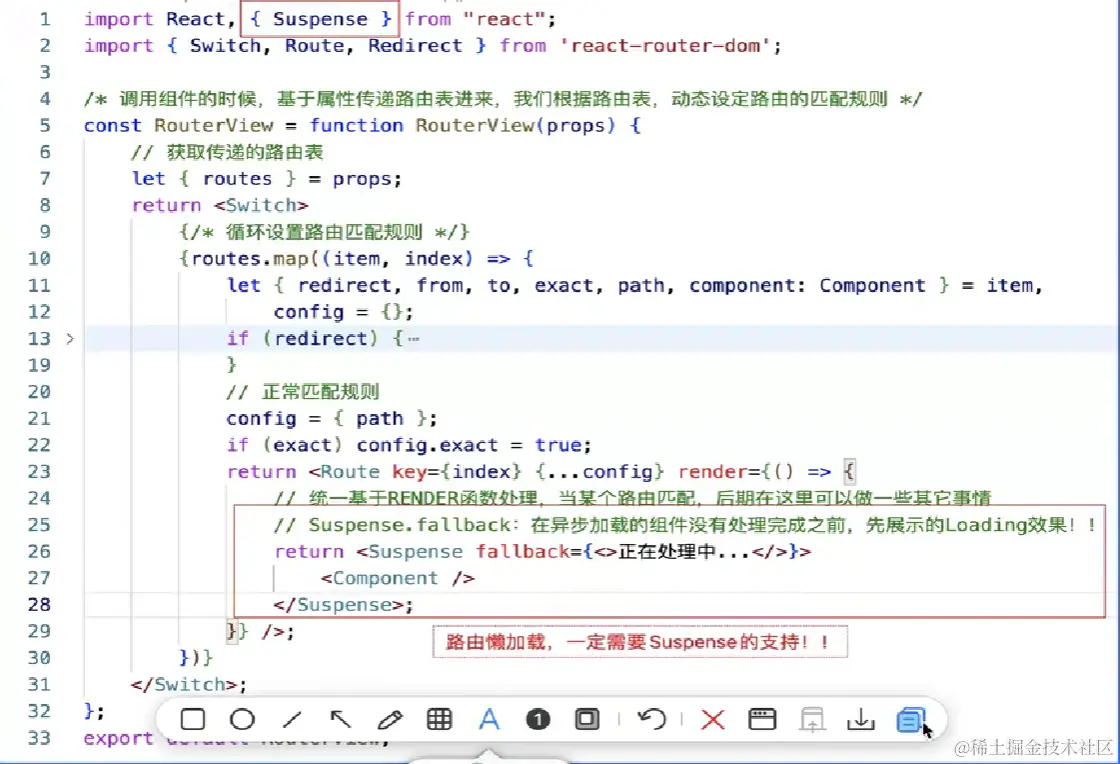Click line number 5 in the gutter
The height and width of the screenshot is (764, 1120).
coord(45,125)
